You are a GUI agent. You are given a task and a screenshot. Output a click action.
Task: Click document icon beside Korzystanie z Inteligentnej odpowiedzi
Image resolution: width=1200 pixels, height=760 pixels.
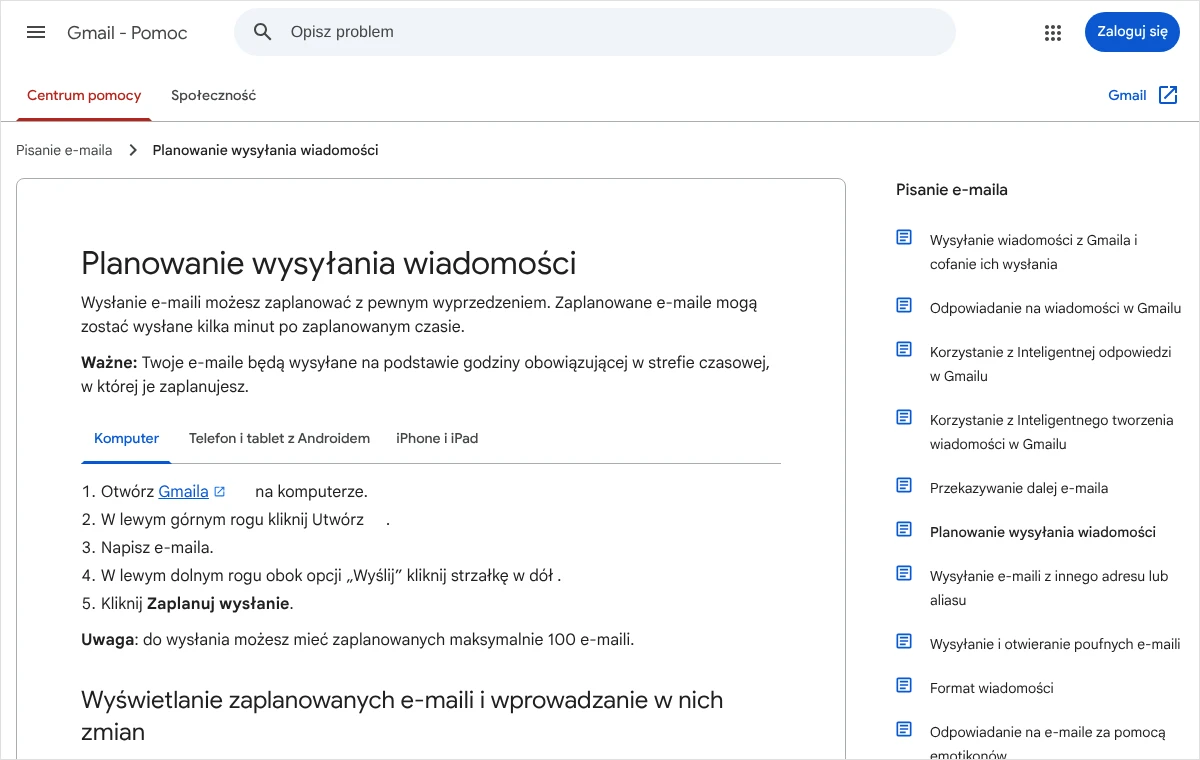tap(904, 349)
